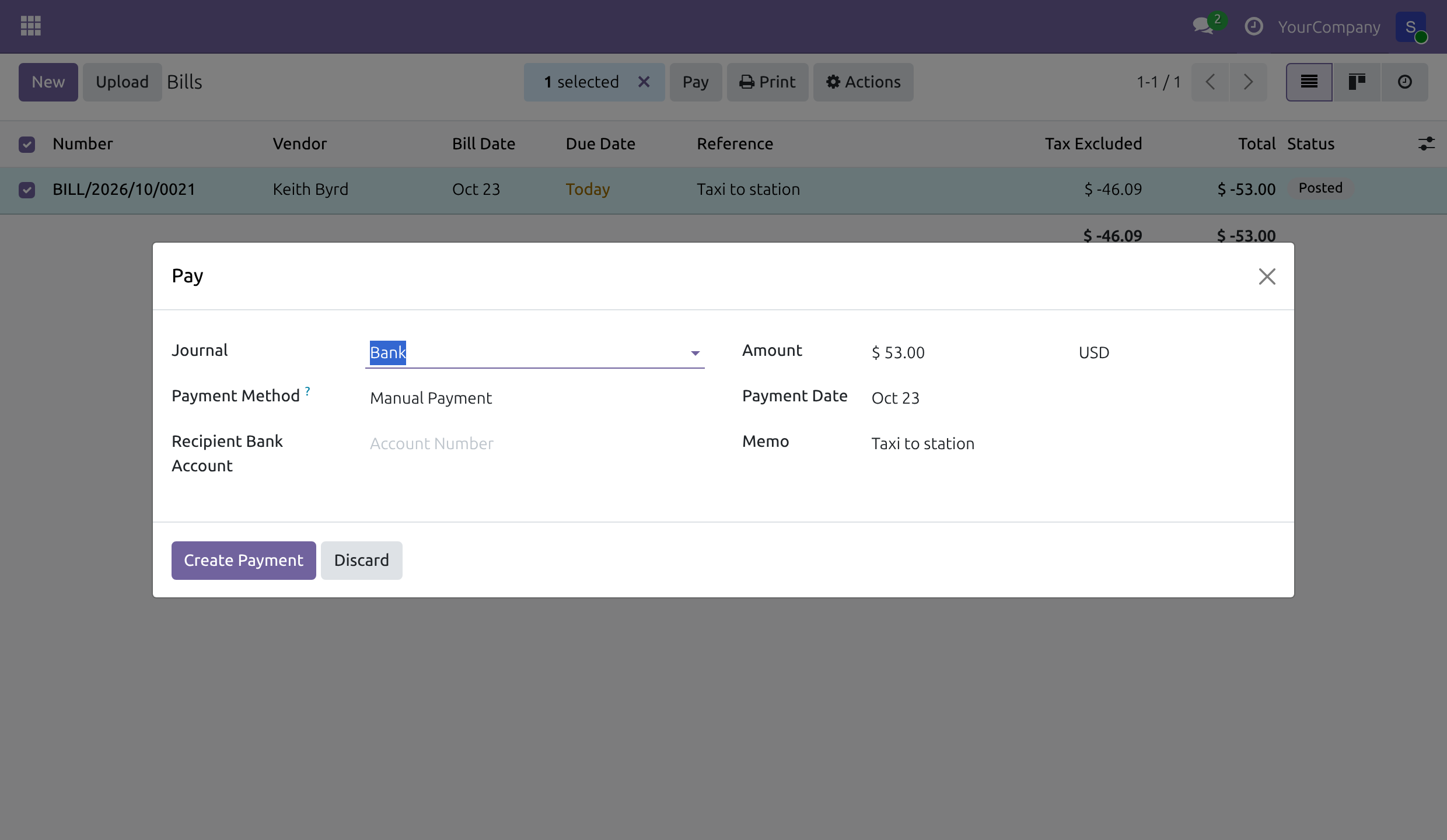1447x840 pixels.
Task: Sort by Due Date column header
Action: click(600, 143)
